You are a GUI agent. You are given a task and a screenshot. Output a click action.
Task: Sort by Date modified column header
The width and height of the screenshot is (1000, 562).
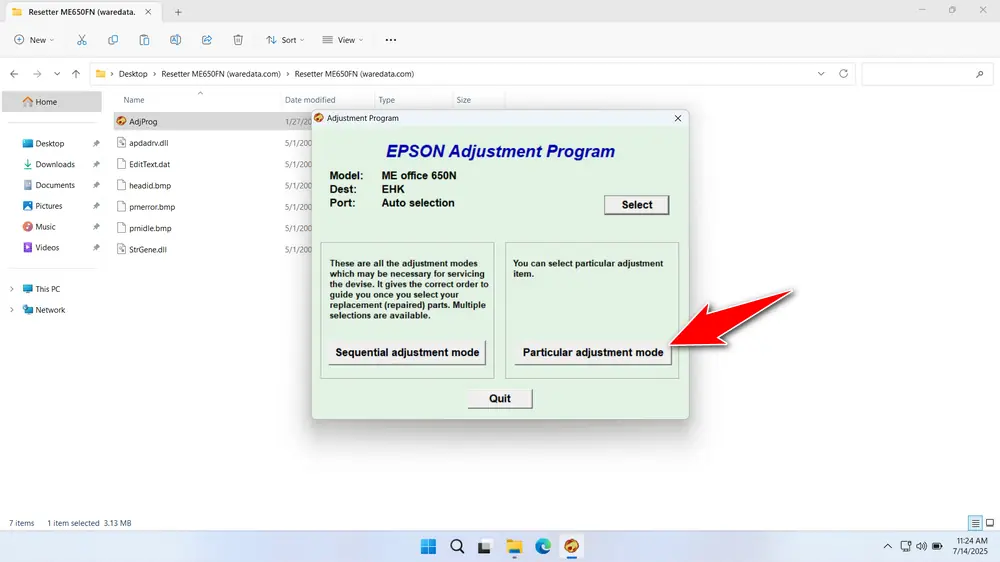[x=310, y=100]
